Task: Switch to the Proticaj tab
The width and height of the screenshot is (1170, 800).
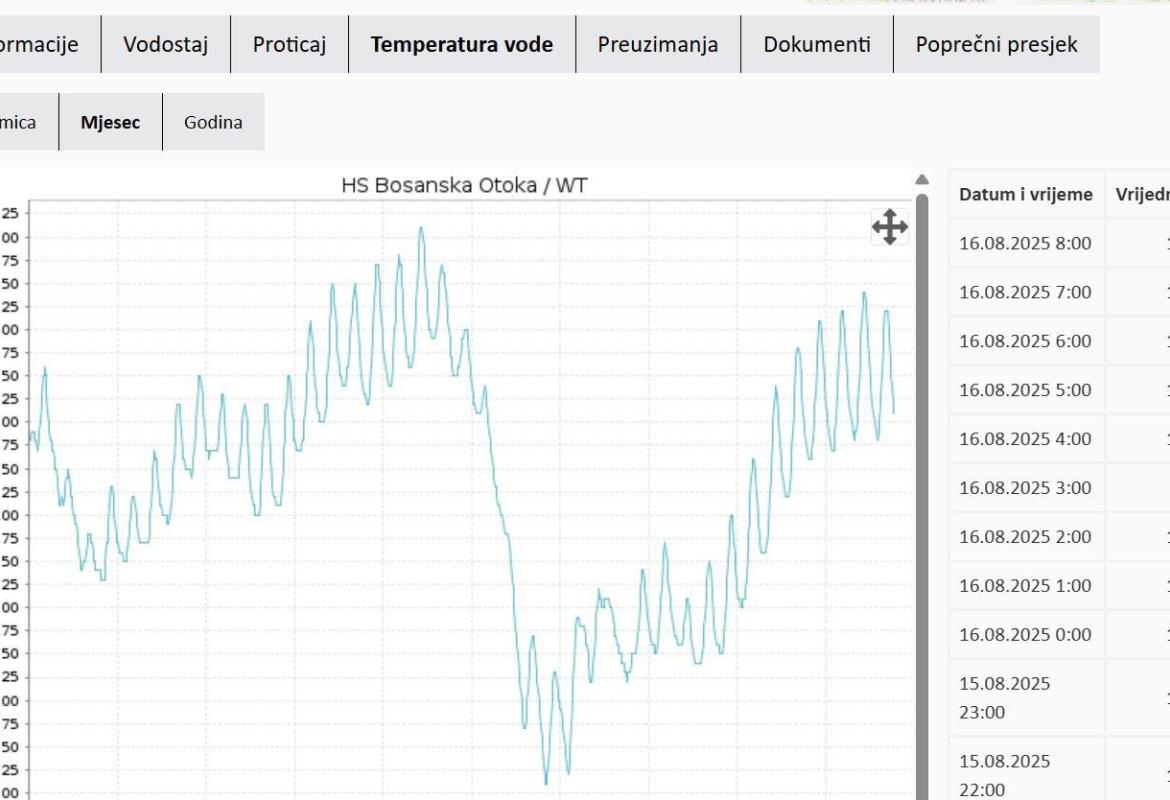Action: 289,44
